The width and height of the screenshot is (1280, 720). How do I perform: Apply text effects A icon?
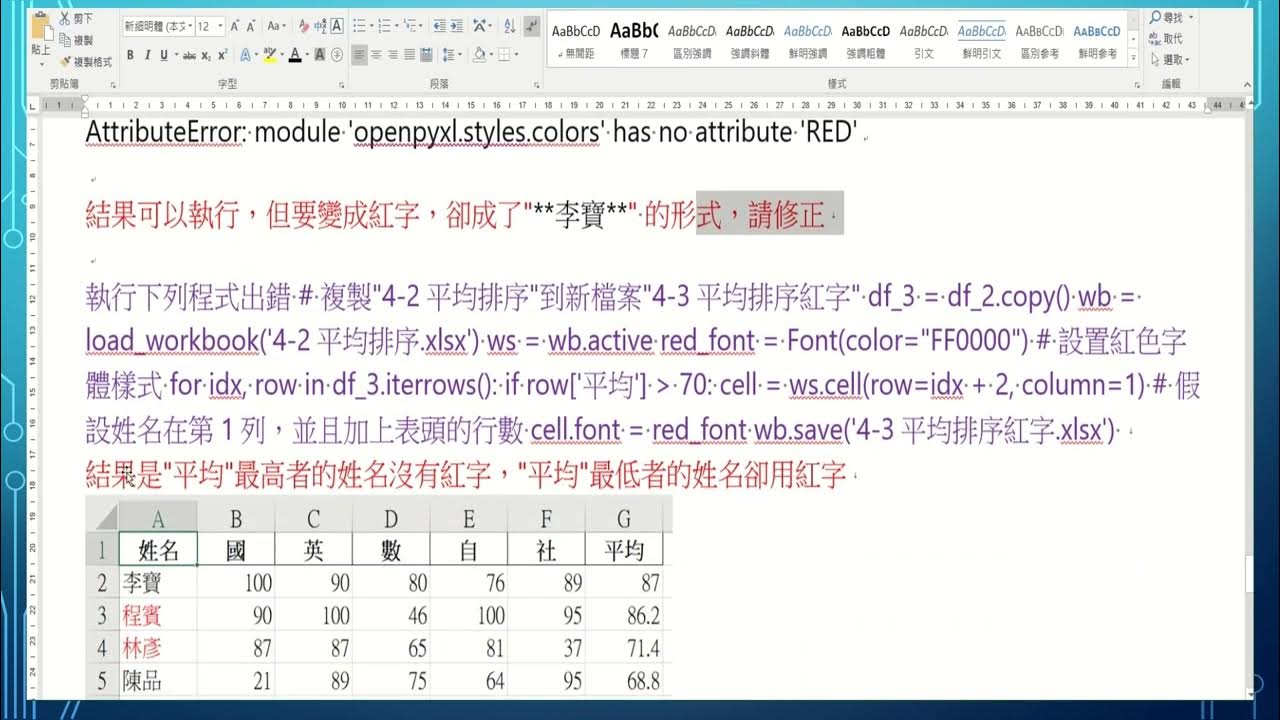coord(245,55)
